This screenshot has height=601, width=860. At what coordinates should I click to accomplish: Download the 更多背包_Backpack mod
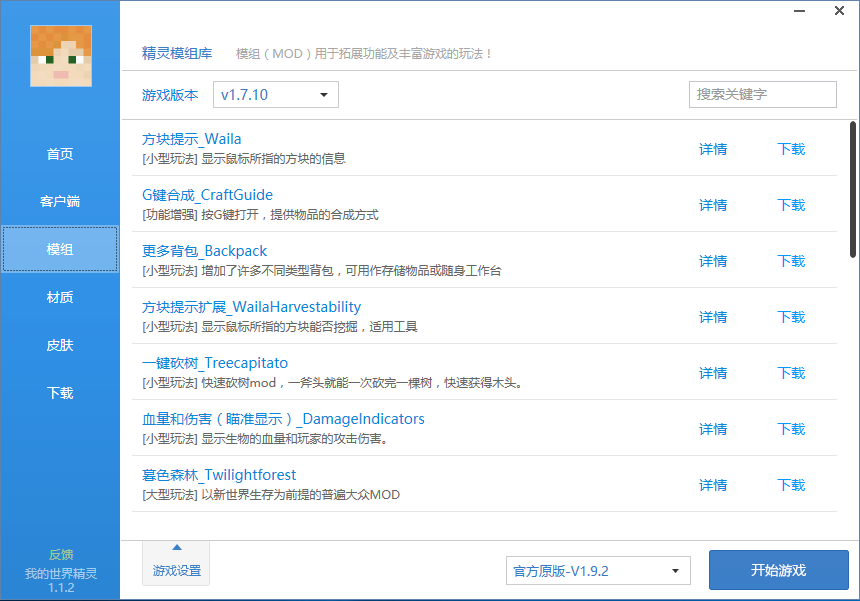pyautogui.click(x=791, y=261)
